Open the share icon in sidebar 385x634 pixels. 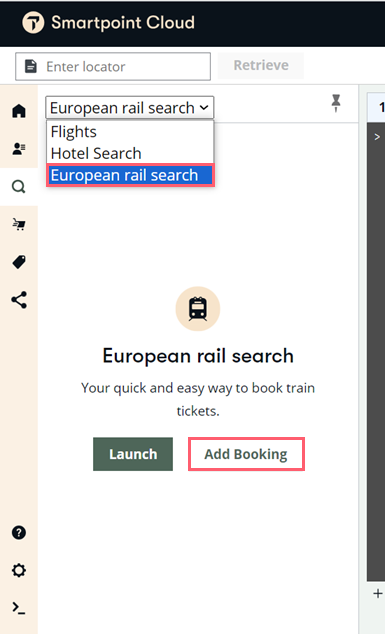pos(19,300)
